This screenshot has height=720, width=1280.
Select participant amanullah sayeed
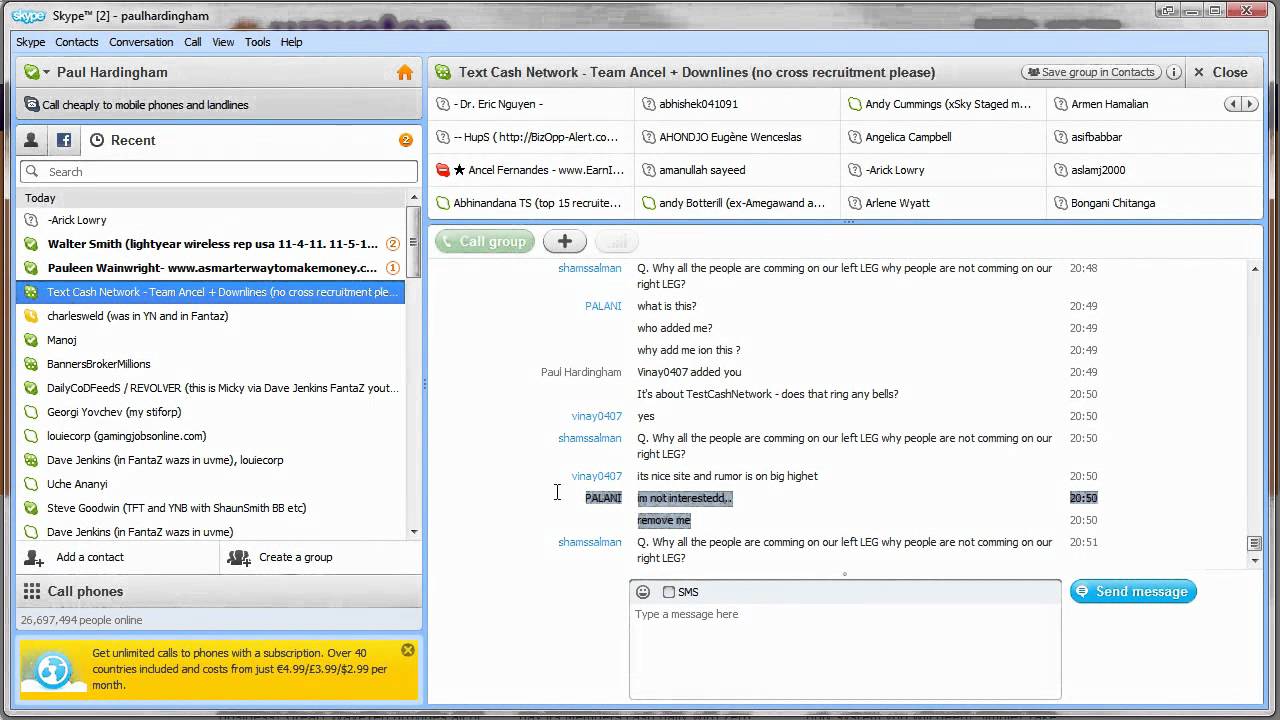(737, 170)
